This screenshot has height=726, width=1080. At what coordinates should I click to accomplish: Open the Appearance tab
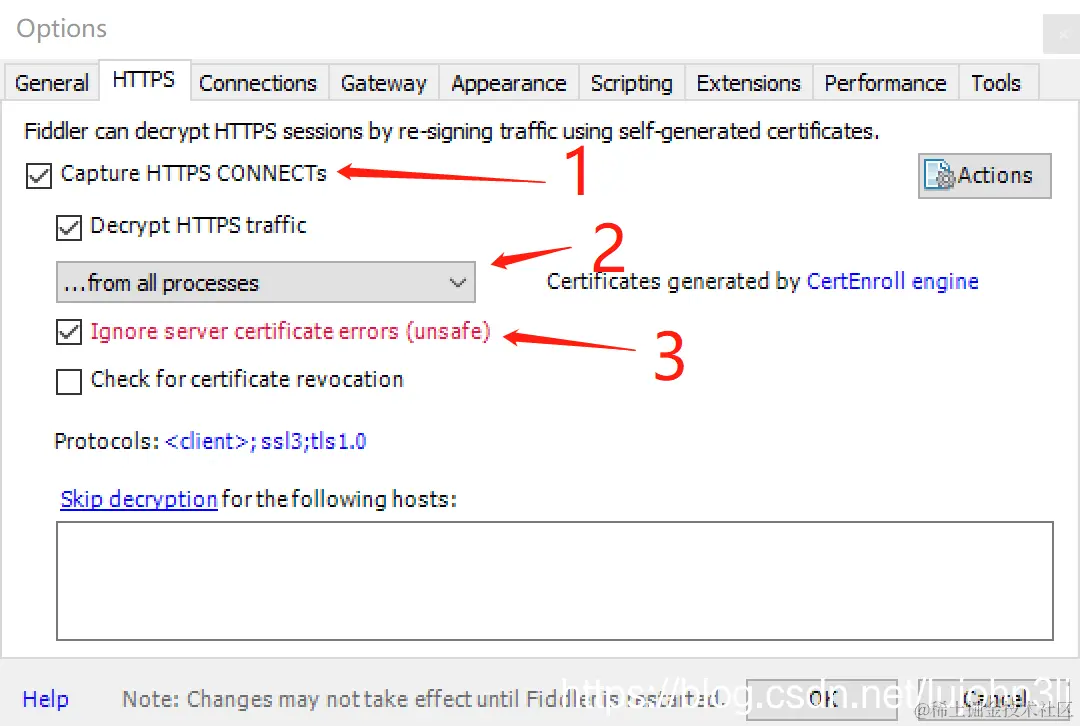[508, 83]
